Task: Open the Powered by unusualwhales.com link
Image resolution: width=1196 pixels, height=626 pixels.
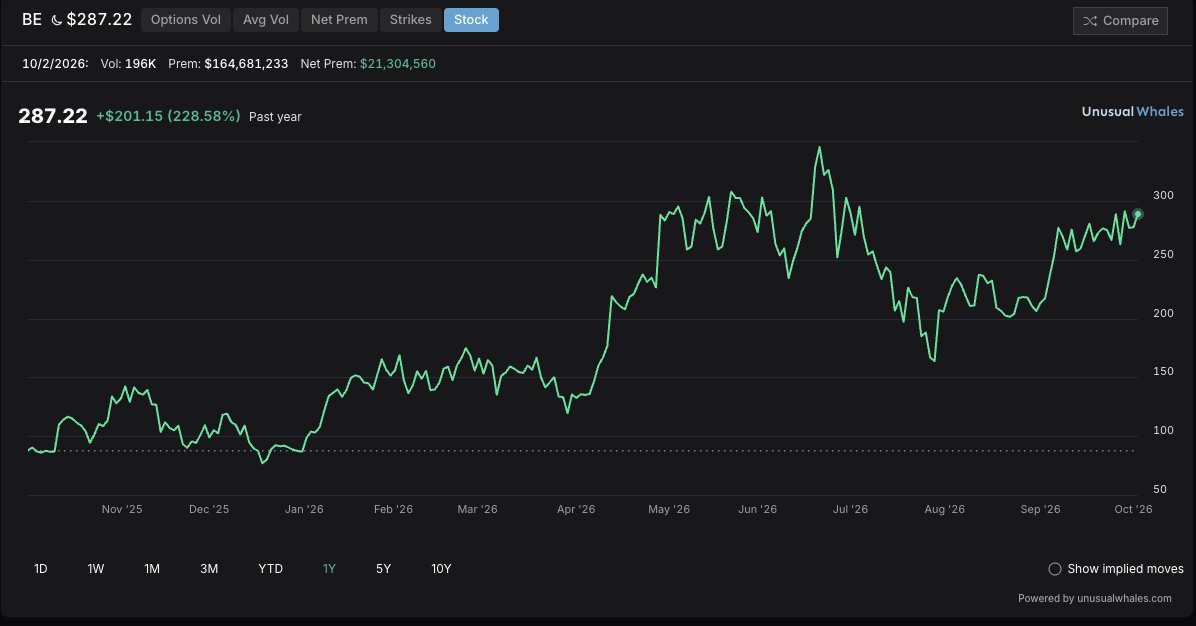Action: [1095, 599]
